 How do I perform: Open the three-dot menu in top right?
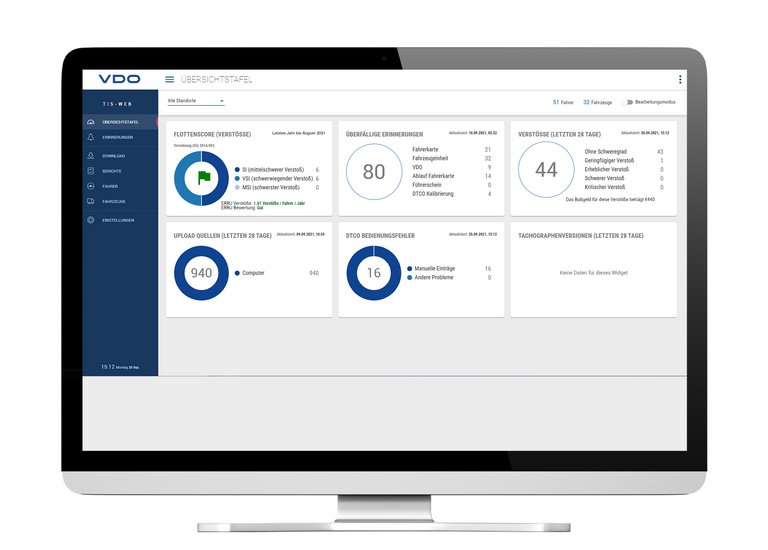coord(680,79)
